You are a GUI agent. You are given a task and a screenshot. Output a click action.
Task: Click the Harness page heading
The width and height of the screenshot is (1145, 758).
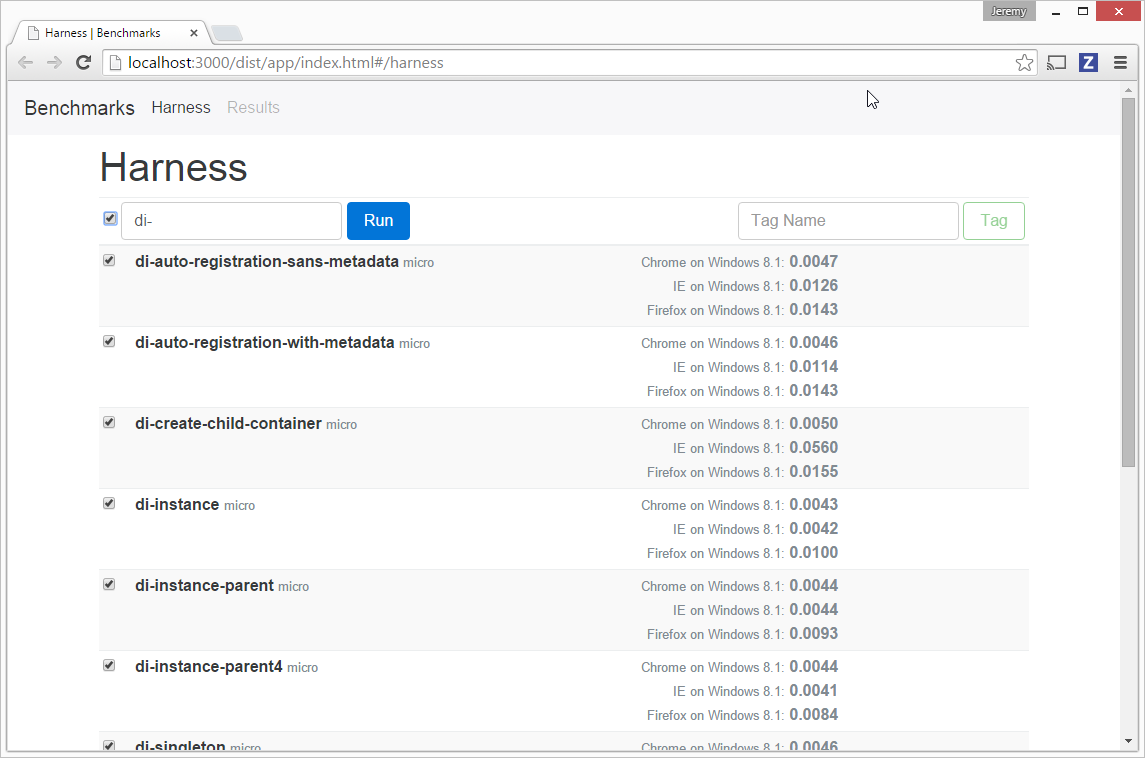174,167
